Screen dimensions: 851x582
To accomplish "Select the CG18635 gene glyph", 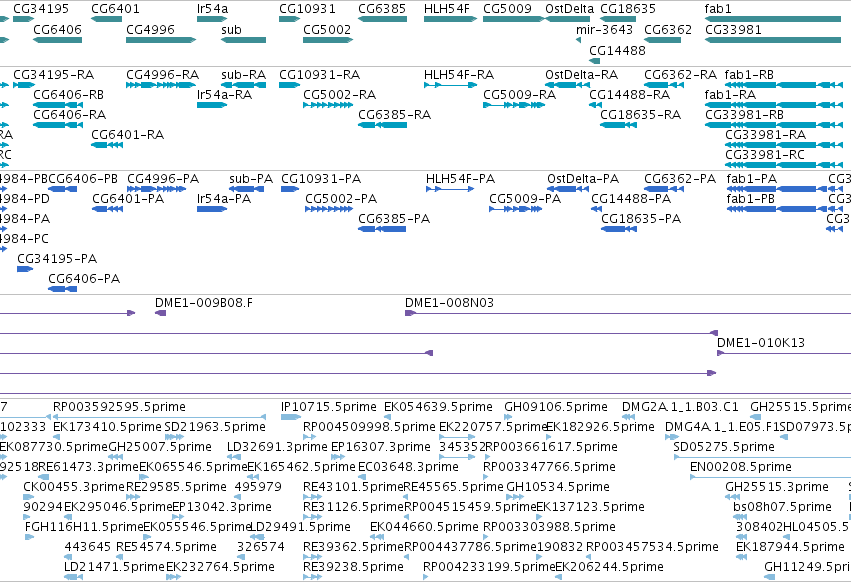I will coord(618,19).
